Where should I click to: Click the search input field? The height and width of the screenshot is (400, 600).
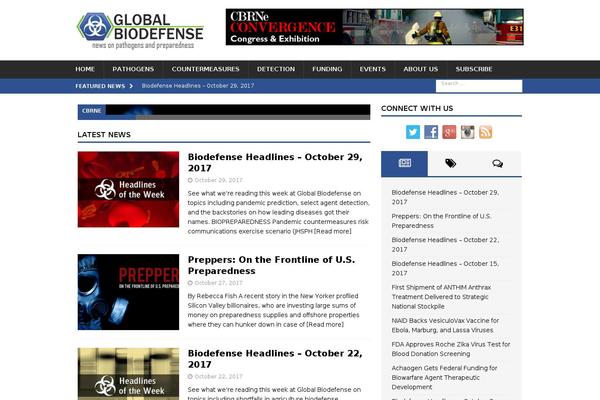[x=479, y=86]
